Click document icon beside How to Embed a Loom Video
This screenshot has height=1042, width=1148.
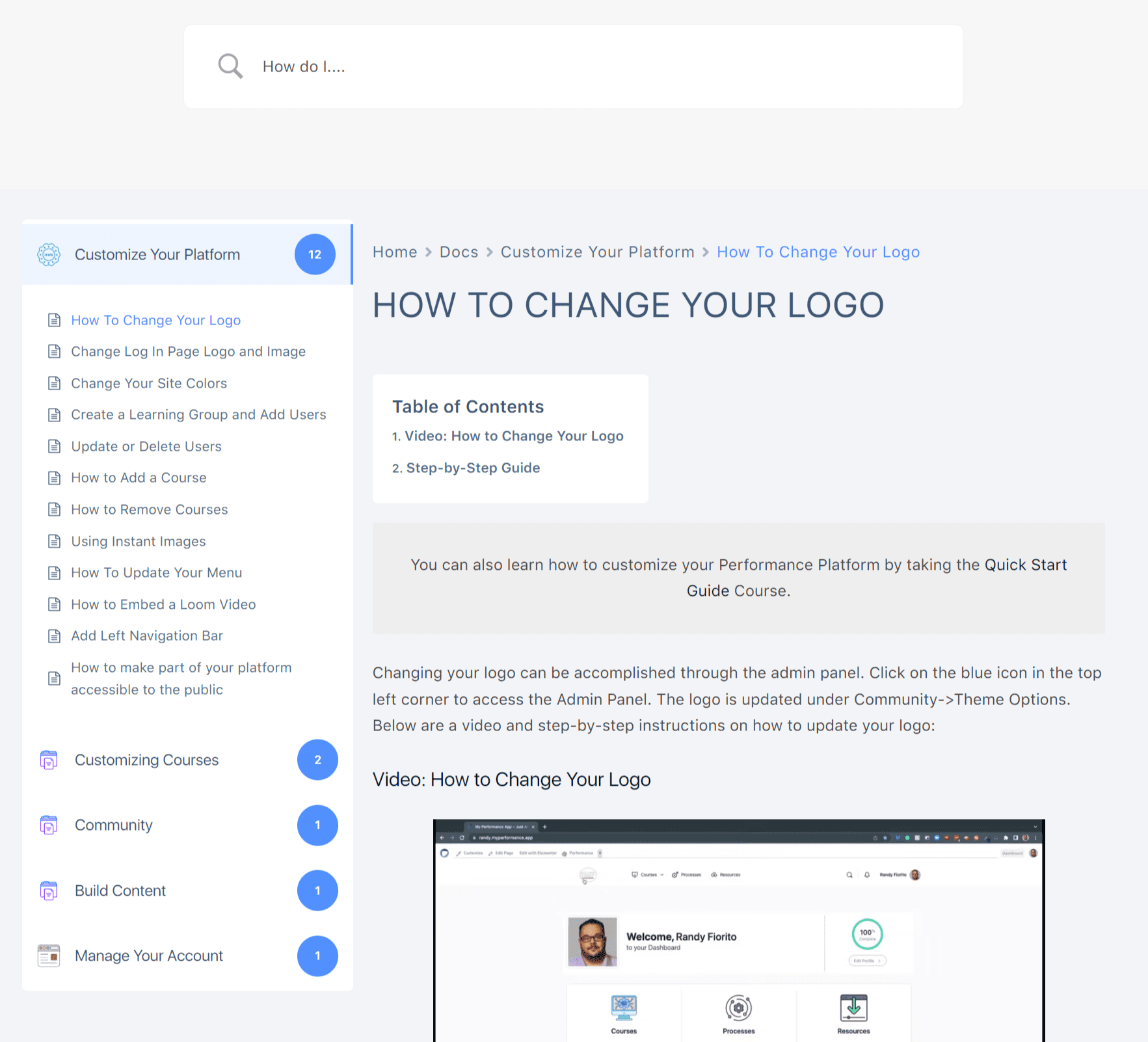pyautogui.click(x=55, y=604)
